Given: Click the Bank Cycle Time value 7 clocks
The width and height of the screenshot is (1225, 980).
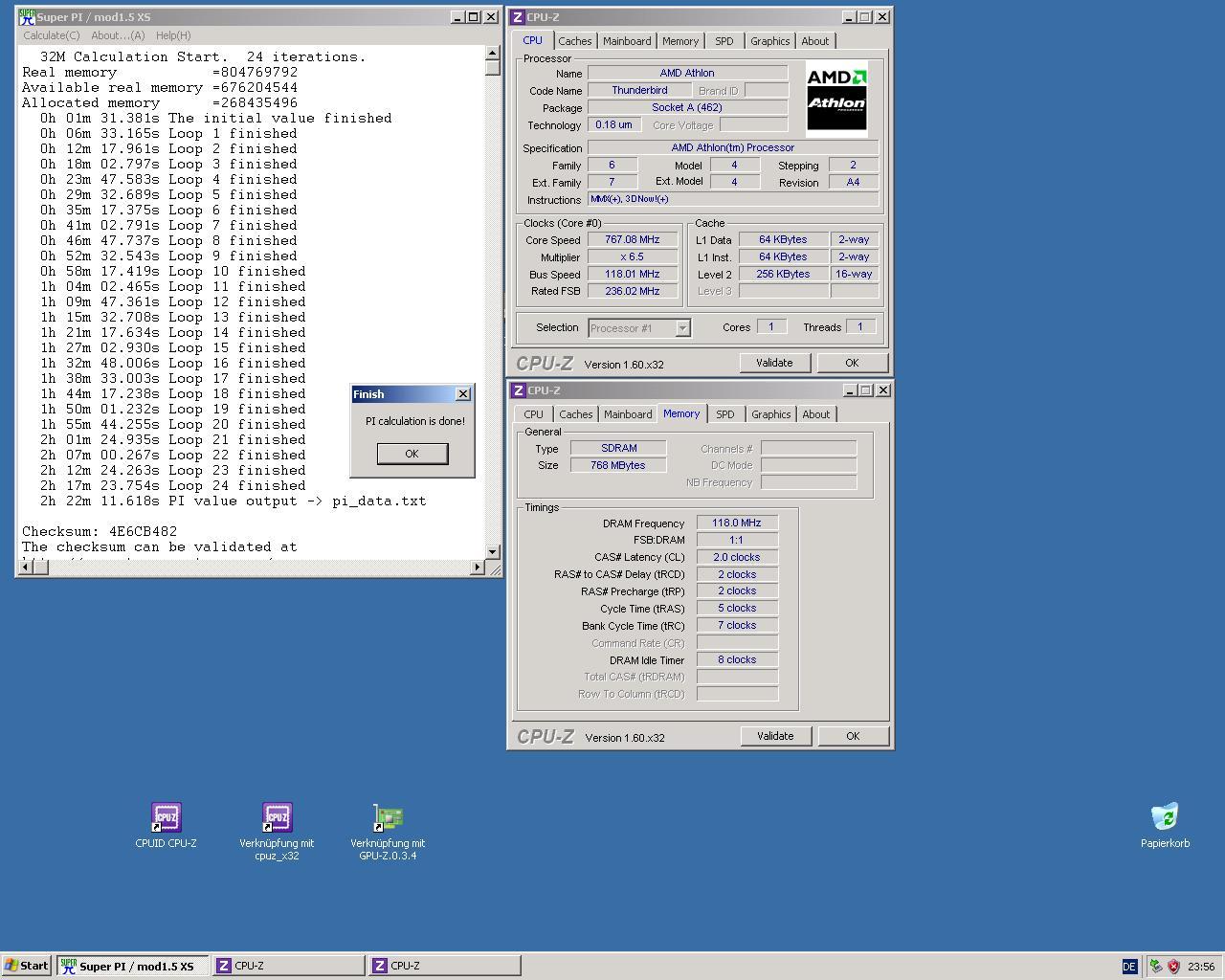Looking at the screenshot, I should [737, 625].
